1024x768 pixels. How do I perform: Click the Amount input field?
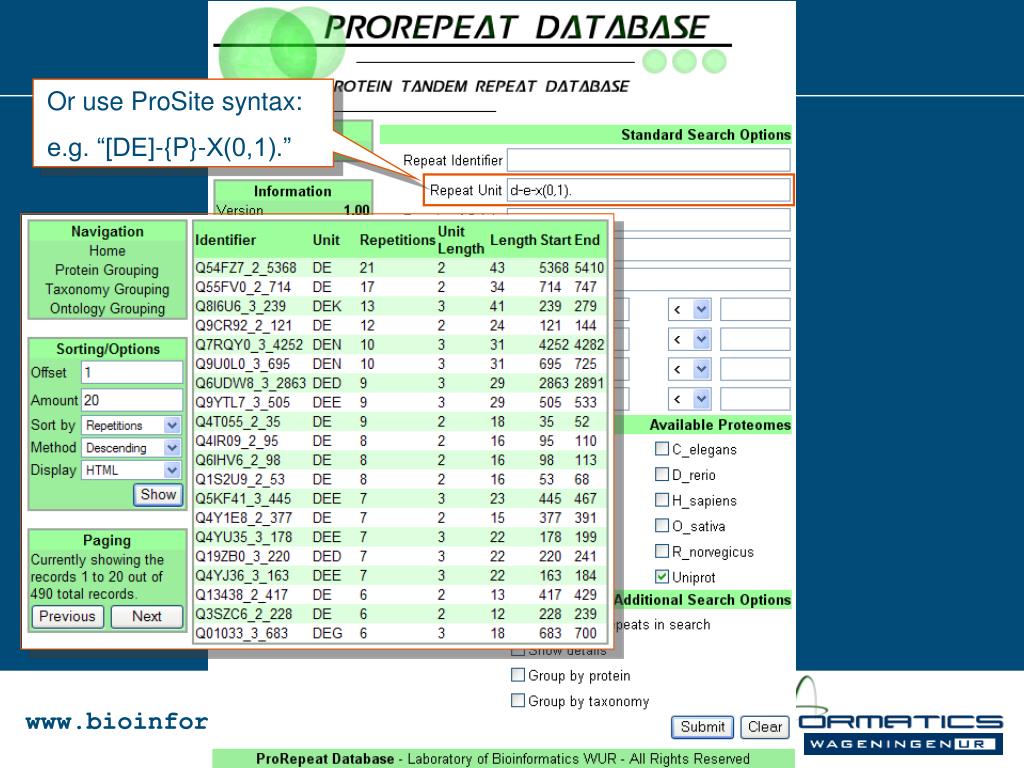click(x=132, y=400)
